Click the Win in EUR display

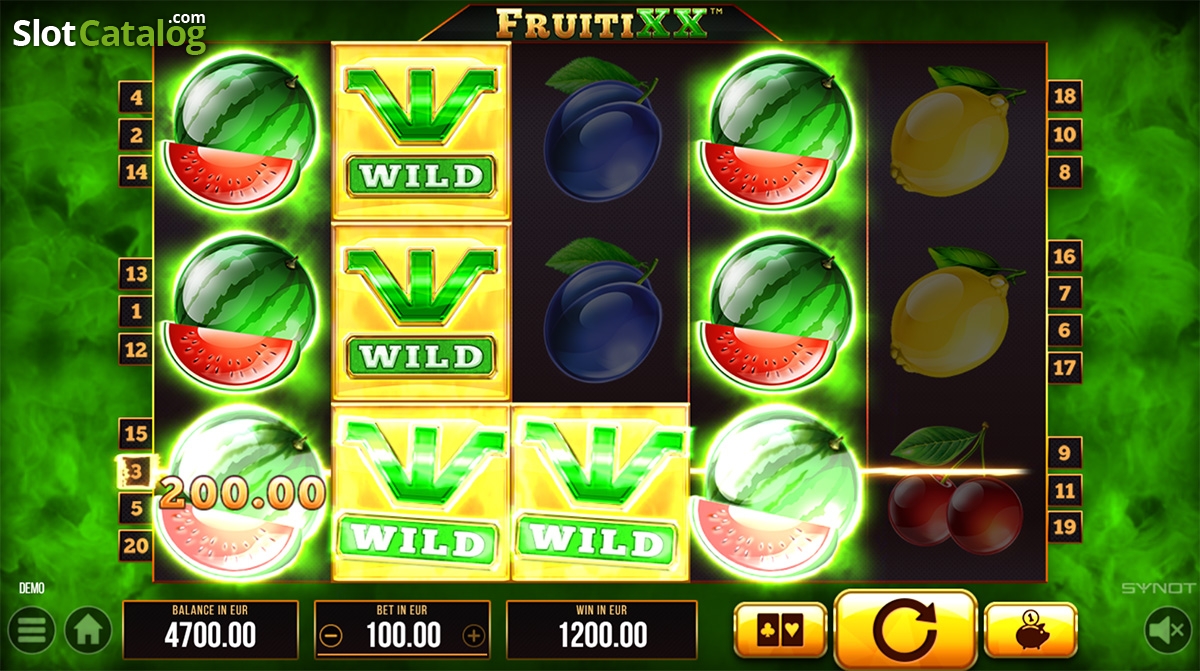click(602, 630)
